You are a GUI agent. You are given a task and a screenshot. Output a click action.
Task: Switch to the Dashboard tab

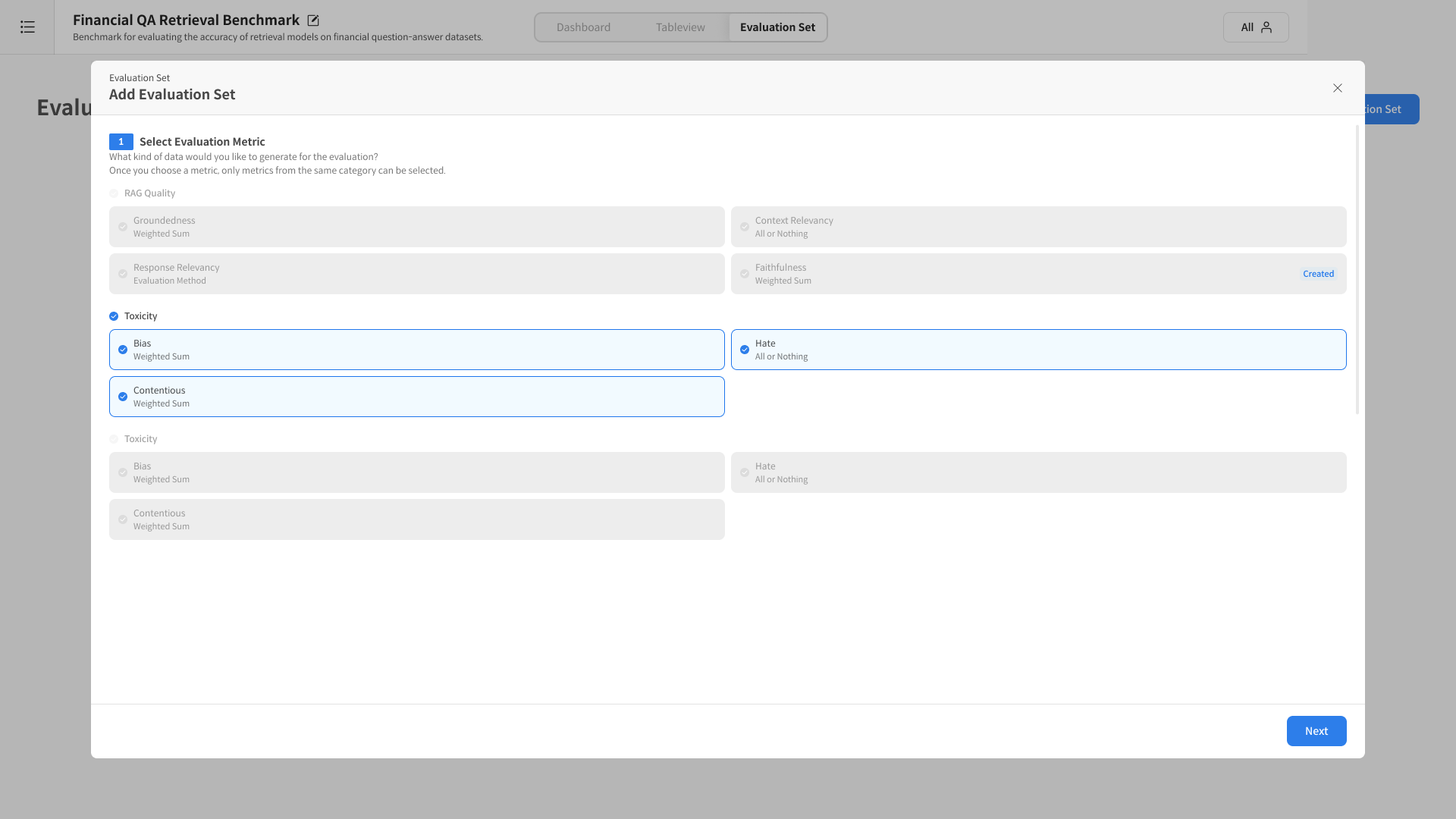click(x=583, y=27)
